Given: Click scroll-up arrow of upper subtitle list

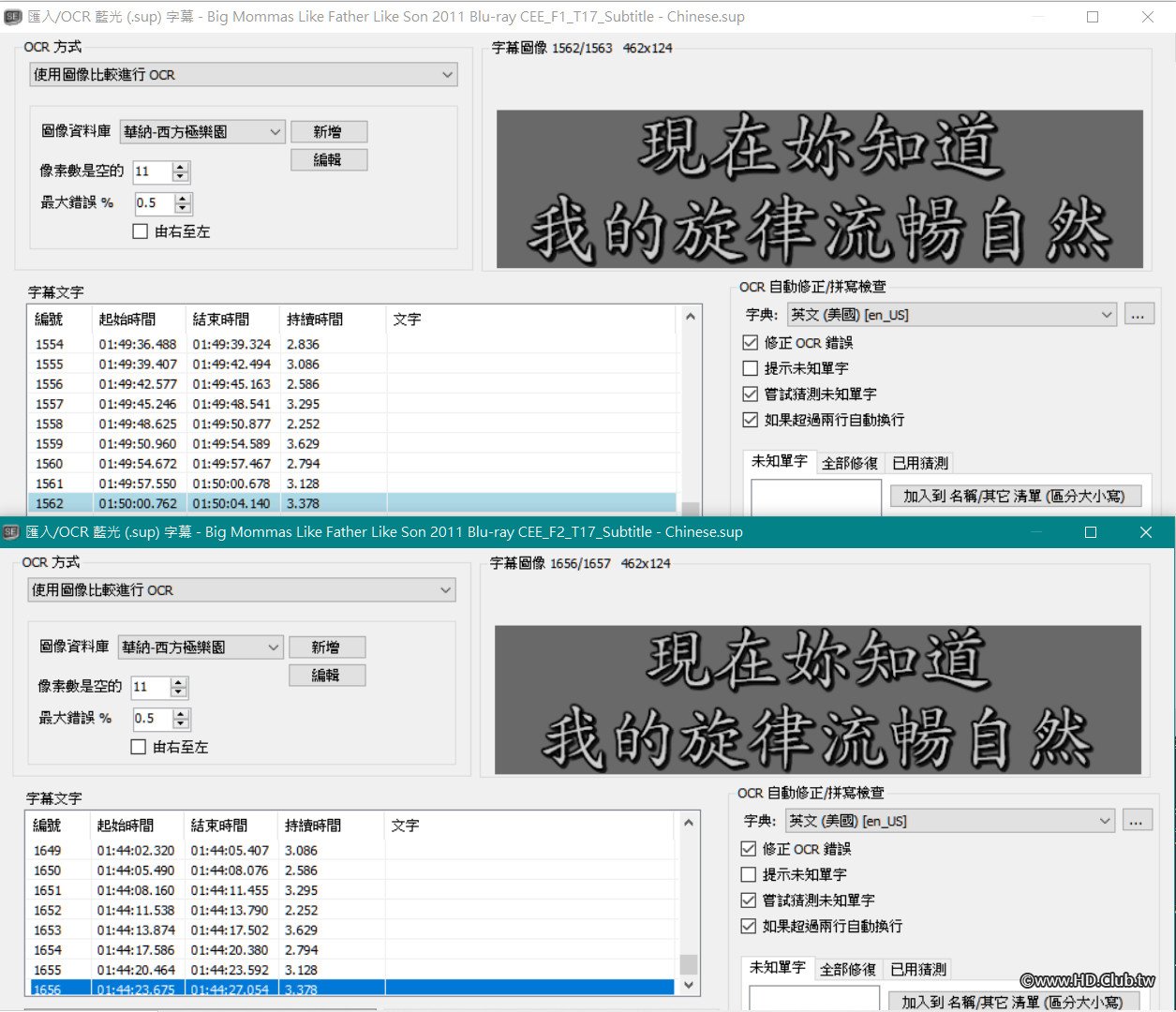Looking at the screenshot, I should pyautogui.click(x=691, y=317).
